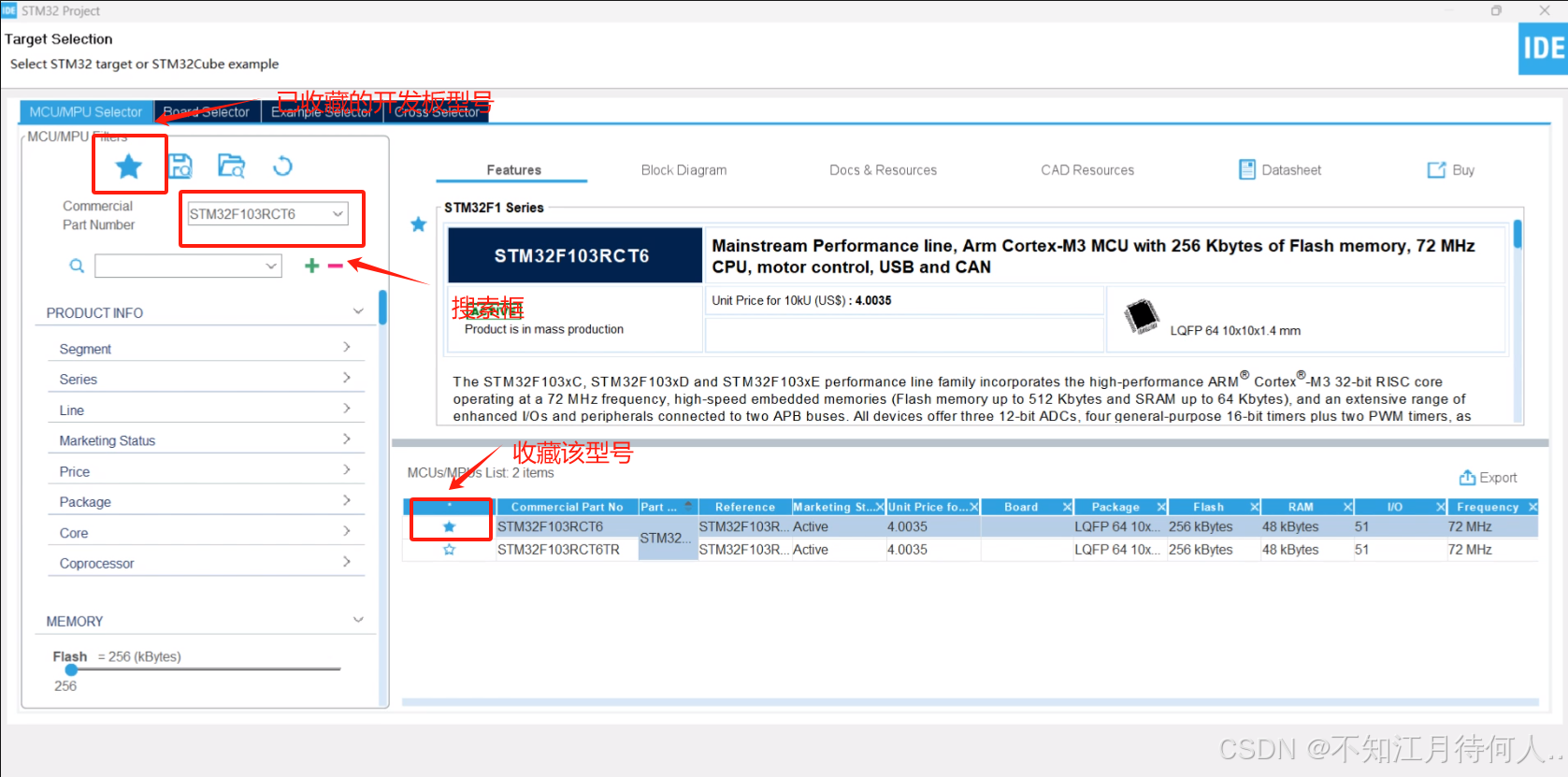Screen dimensions: 1568x777
Task: Click the save search icon
Action: click(x=180, y=166)
